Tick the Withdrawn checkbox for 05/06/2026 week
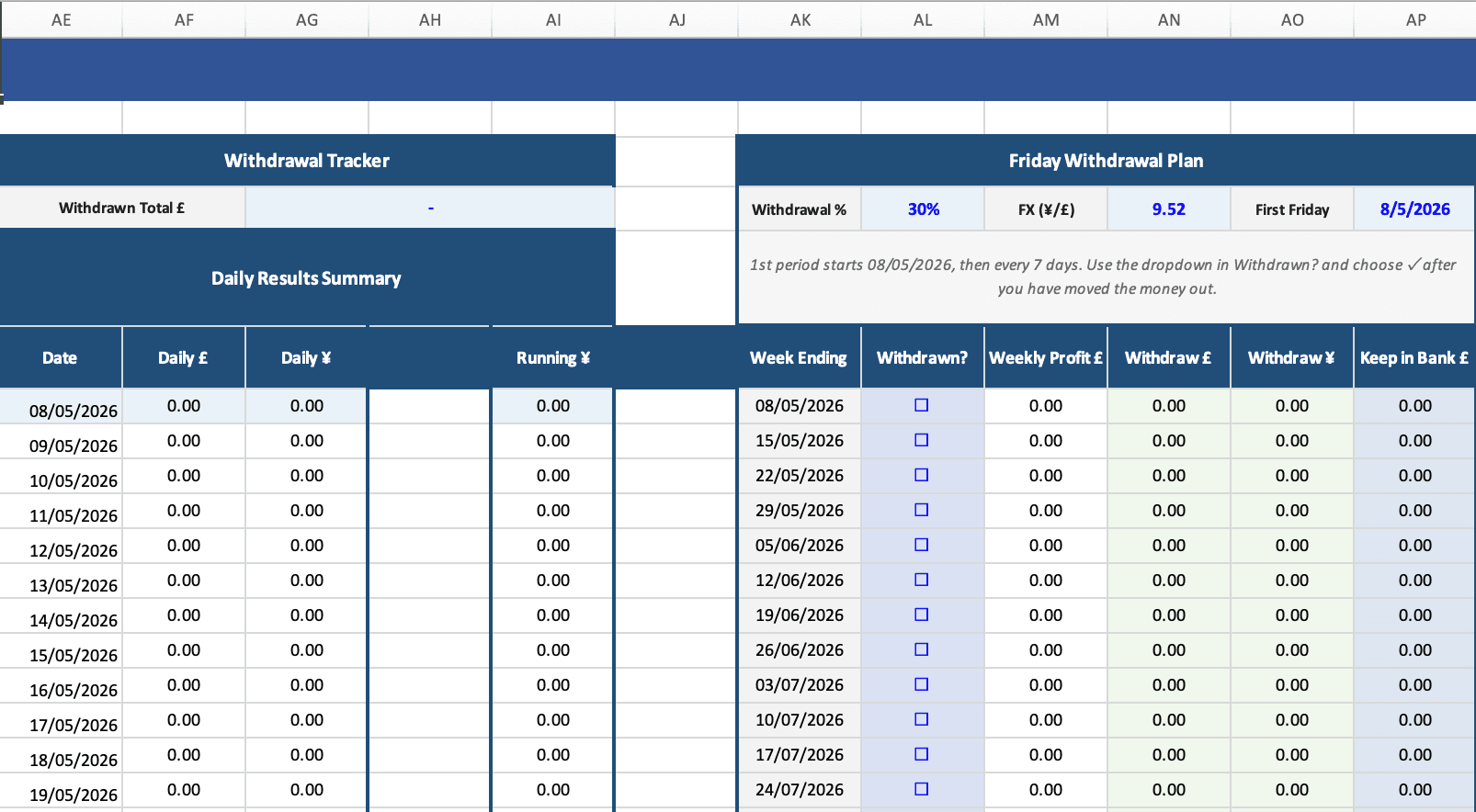1476x812 pixels. click(922, 545)
